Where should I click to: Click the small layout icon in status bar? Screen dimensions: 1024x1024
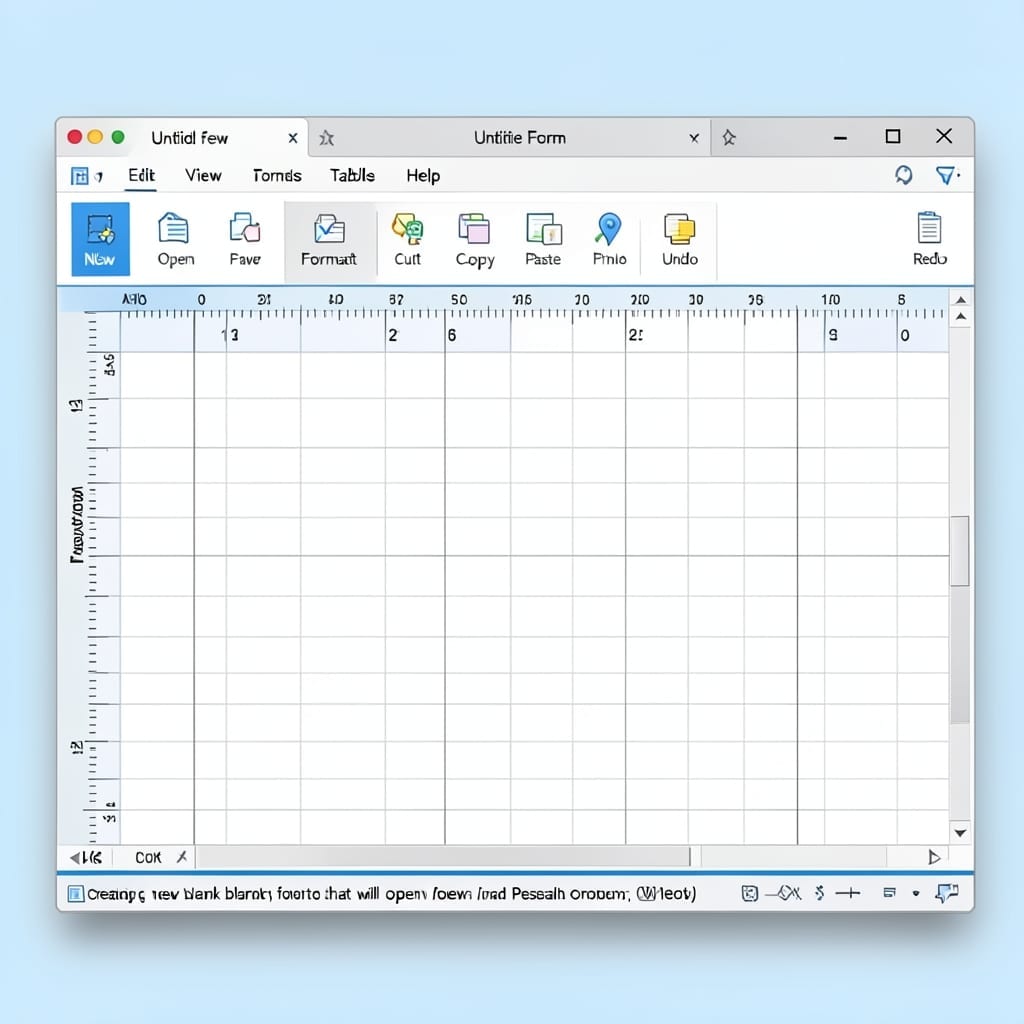(x=889, y=893)
